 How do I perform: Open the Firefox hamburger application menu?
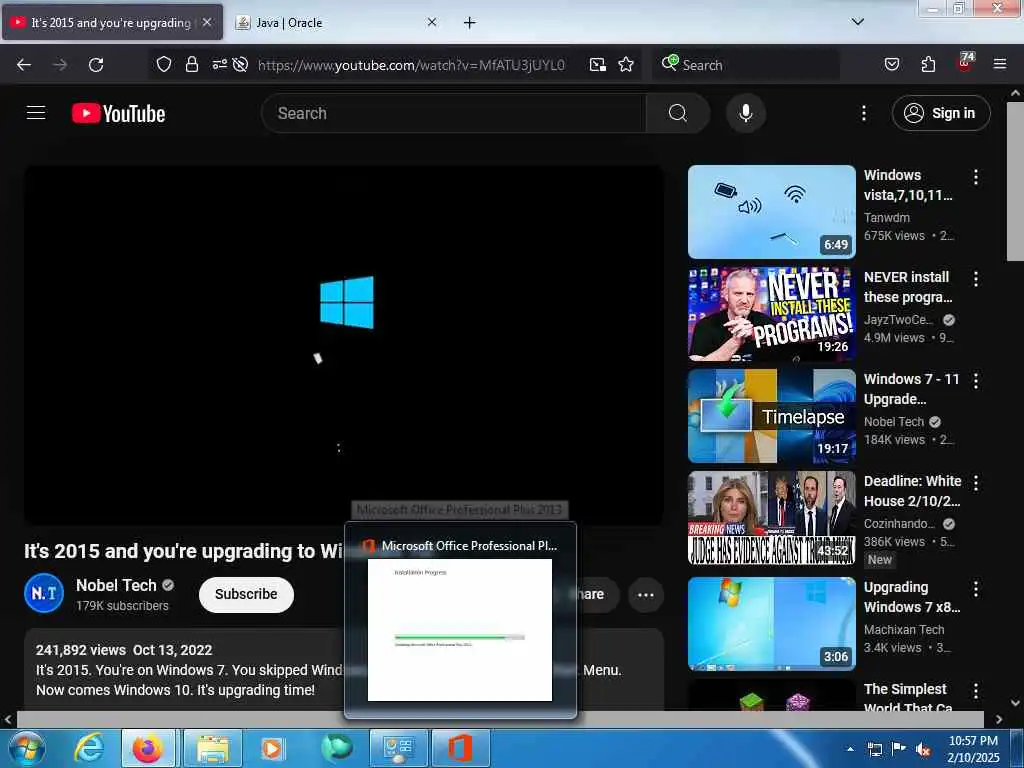(999, 64)
